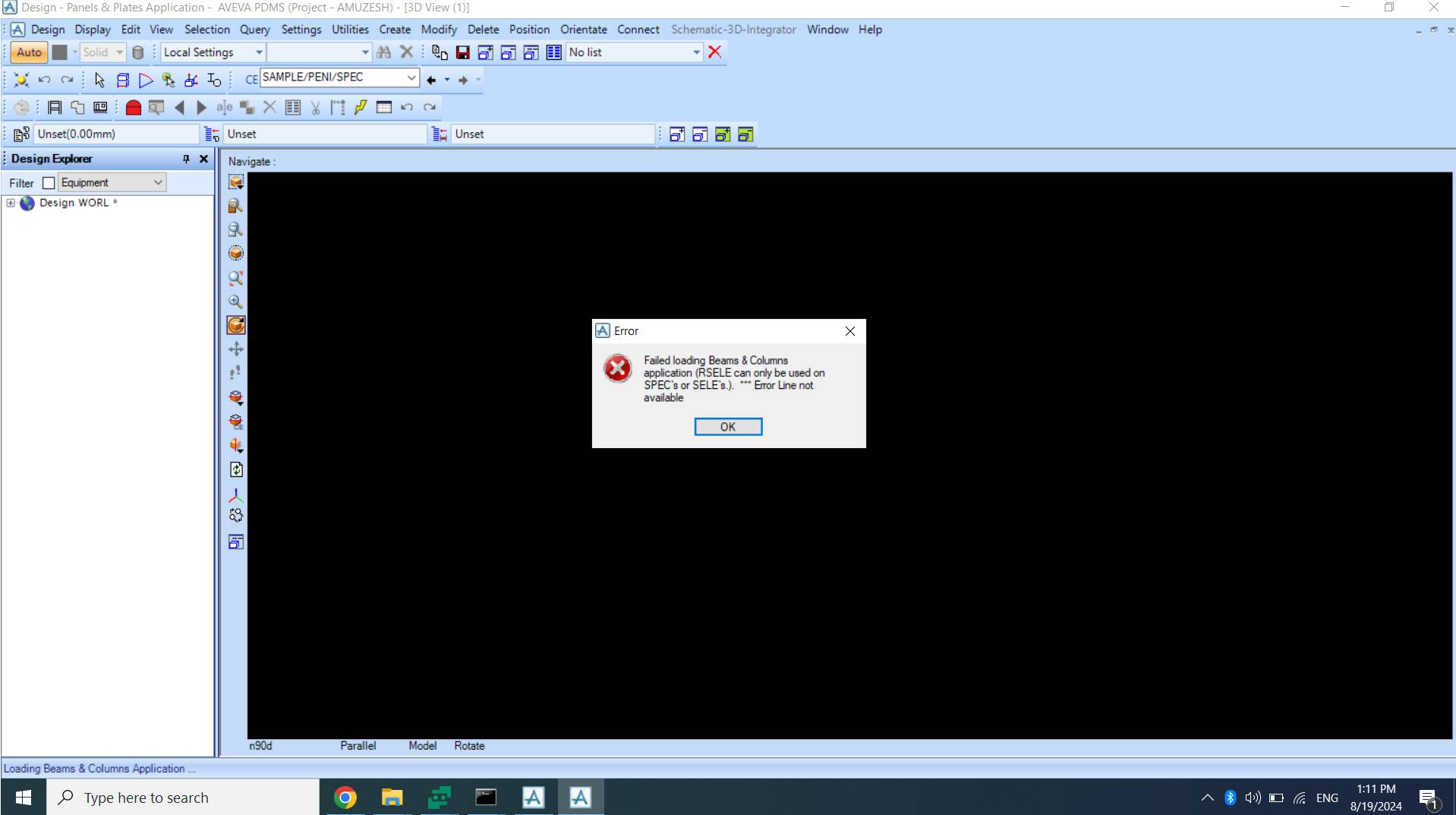Click the taskbar search box

(183, 798)
